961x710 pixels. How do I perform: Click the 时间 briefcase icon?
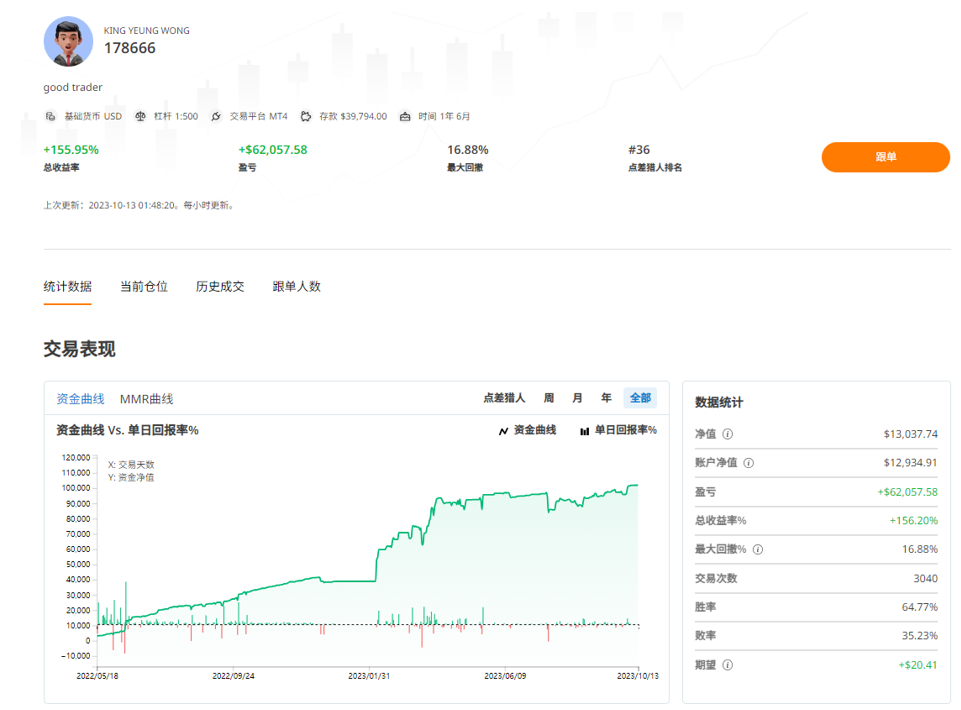(405, 116)
